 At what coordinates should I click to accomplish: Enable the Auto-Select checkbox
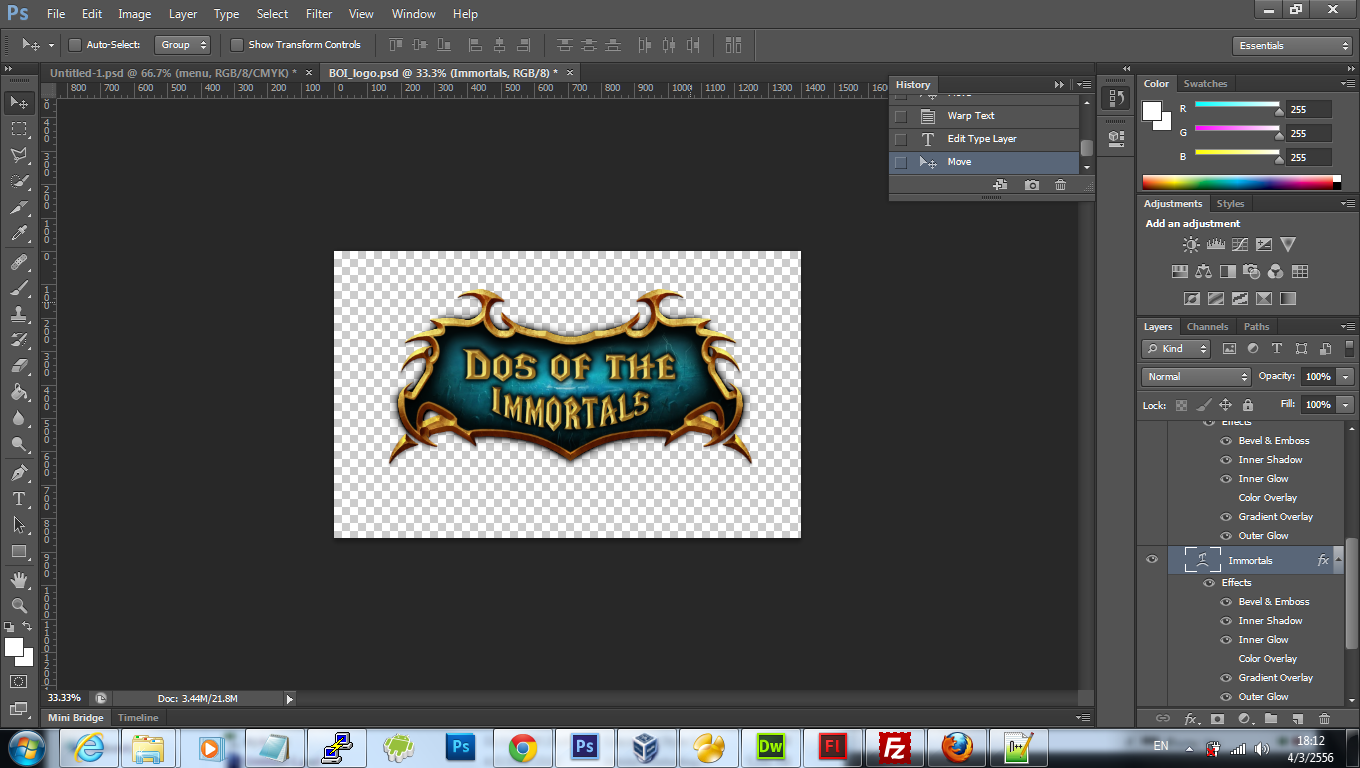tap(75, 45)
